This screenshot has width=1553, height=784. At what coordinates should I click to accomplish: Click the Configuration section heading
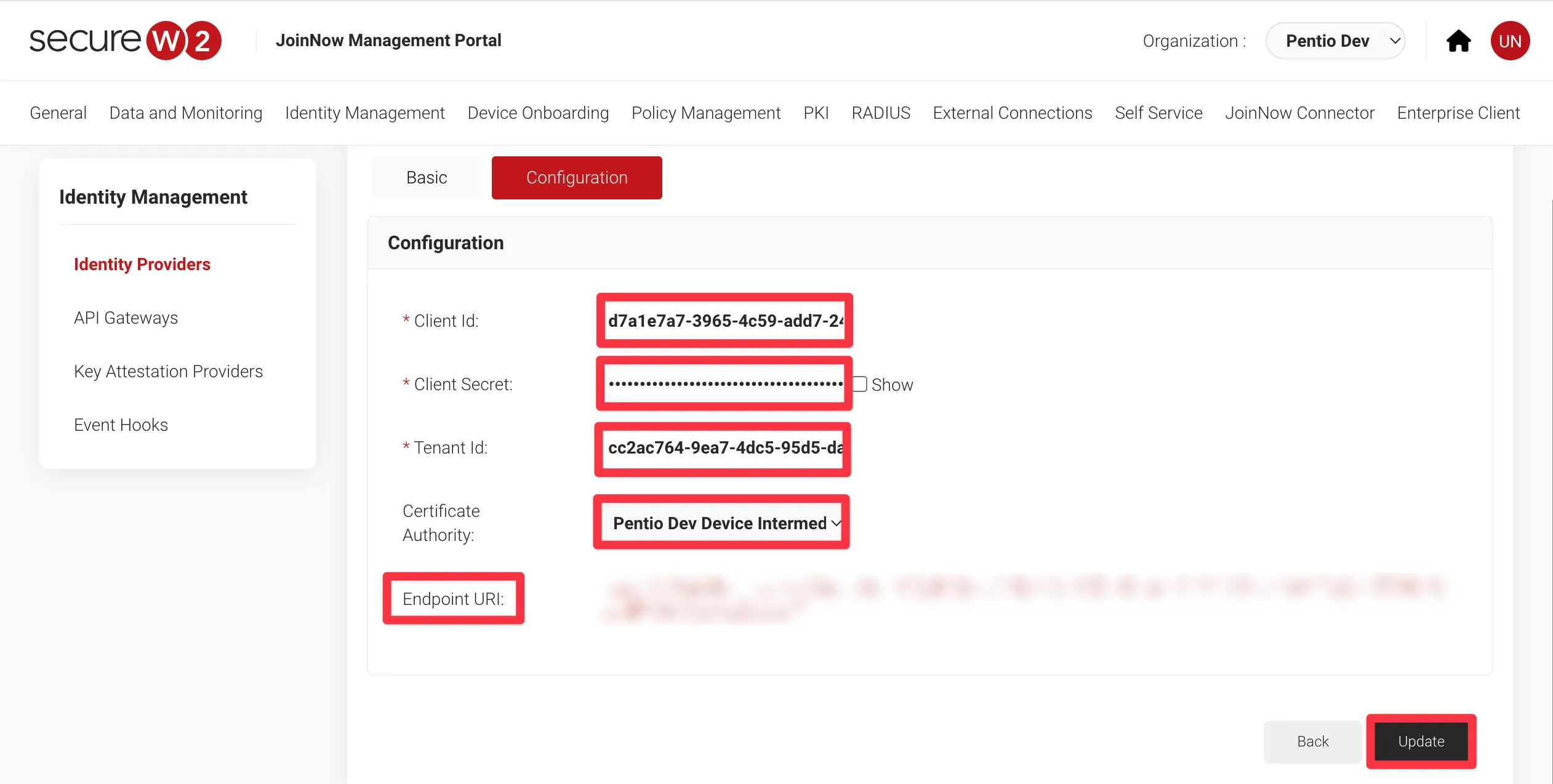click(446, 243)
